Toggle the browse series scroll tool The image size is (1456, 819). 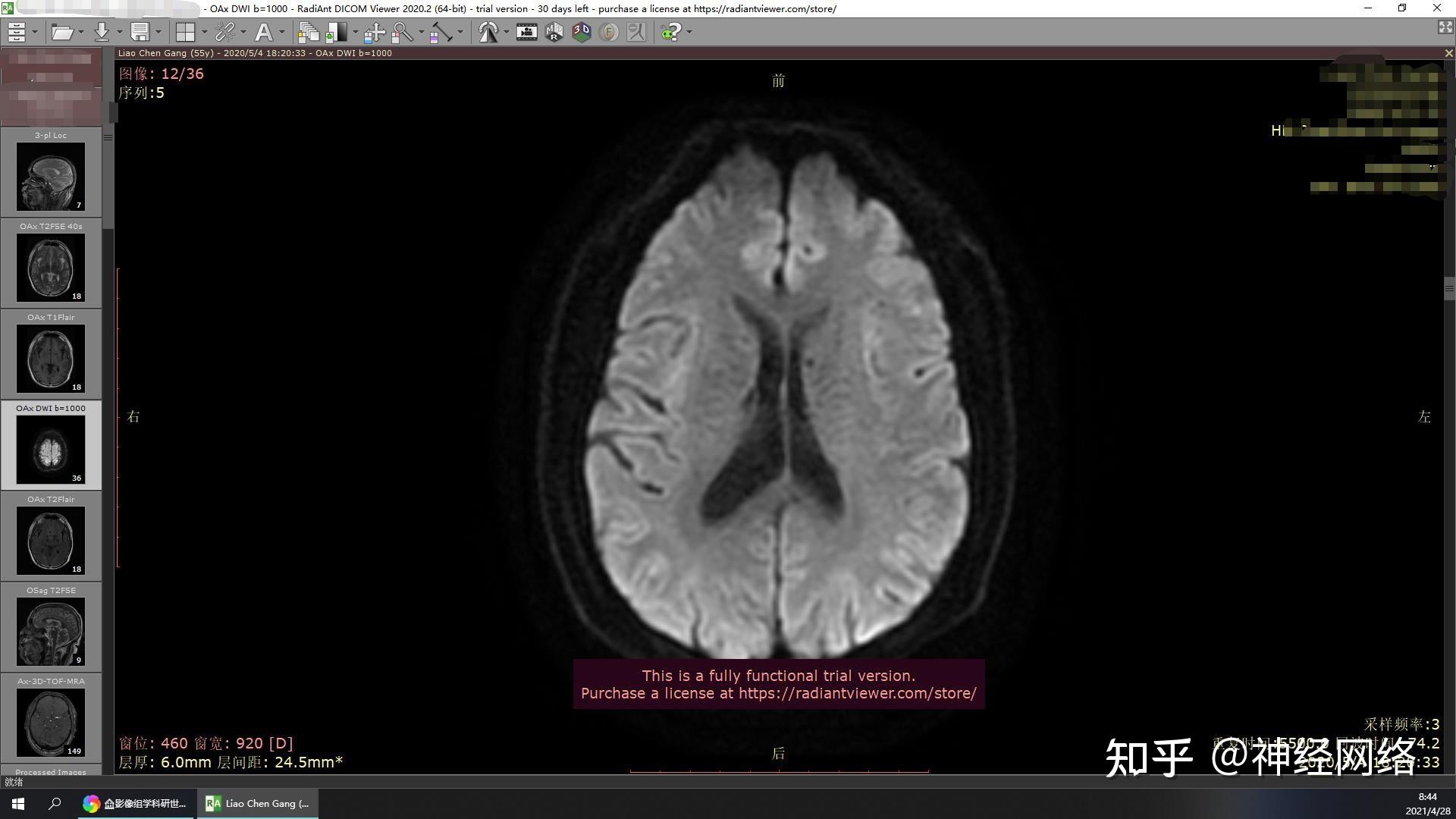(x=308, y=32)
